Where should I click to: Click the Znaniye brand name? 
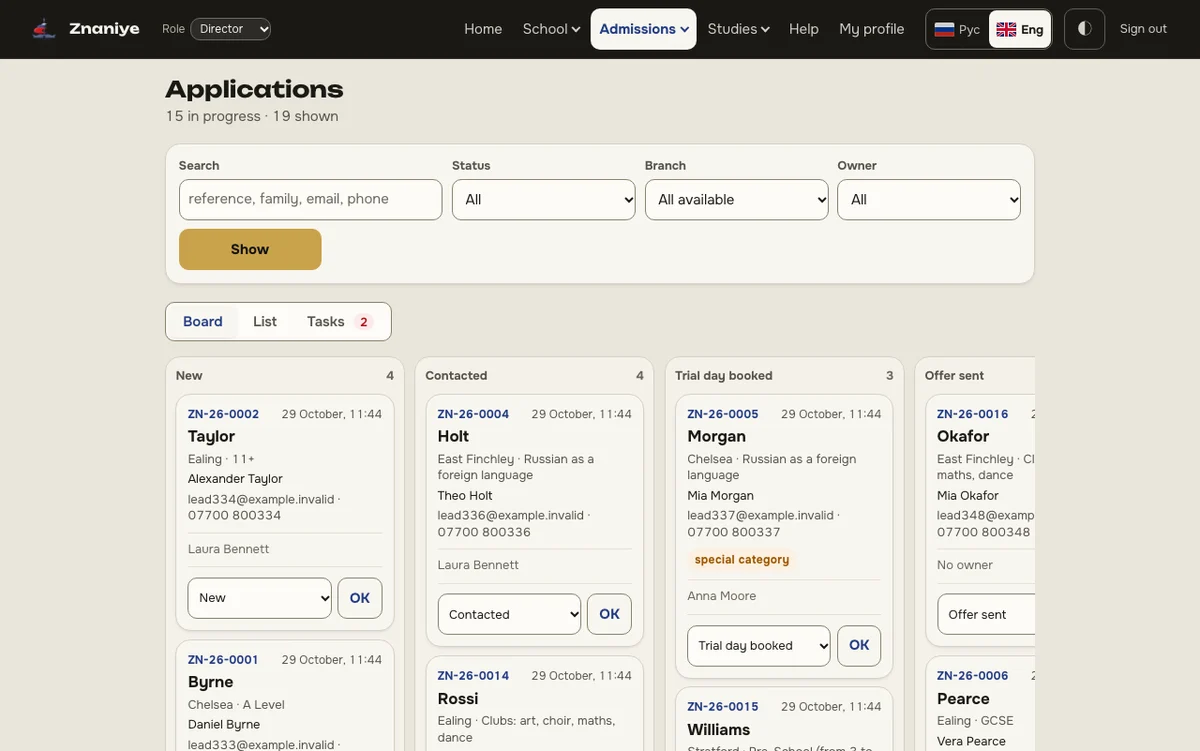[x=104, y=29]
